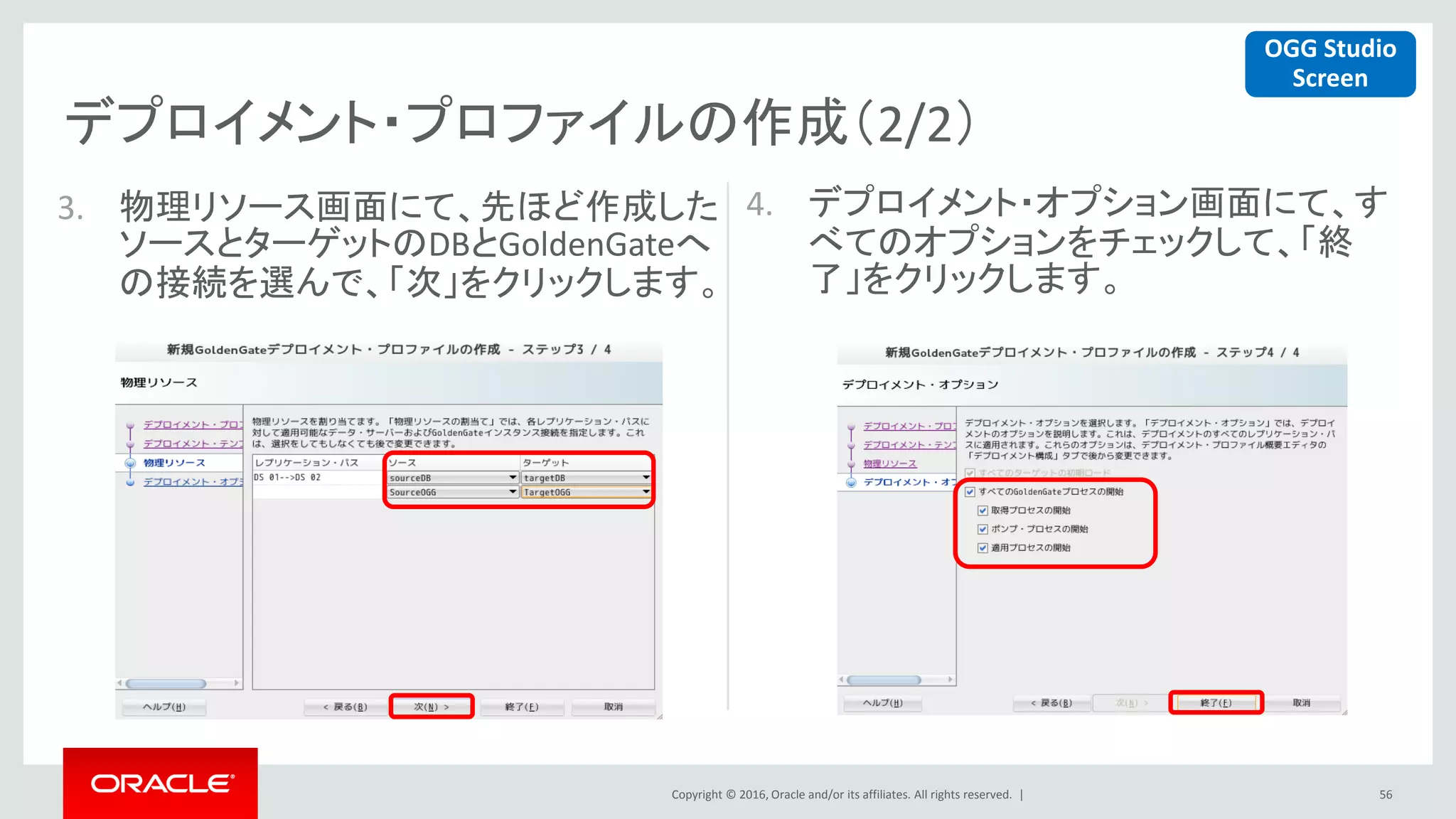Viewport: 1456px width, 819px height.
Task: Click 取消 button in step 4 wizard
Action: click(1301, 702)
